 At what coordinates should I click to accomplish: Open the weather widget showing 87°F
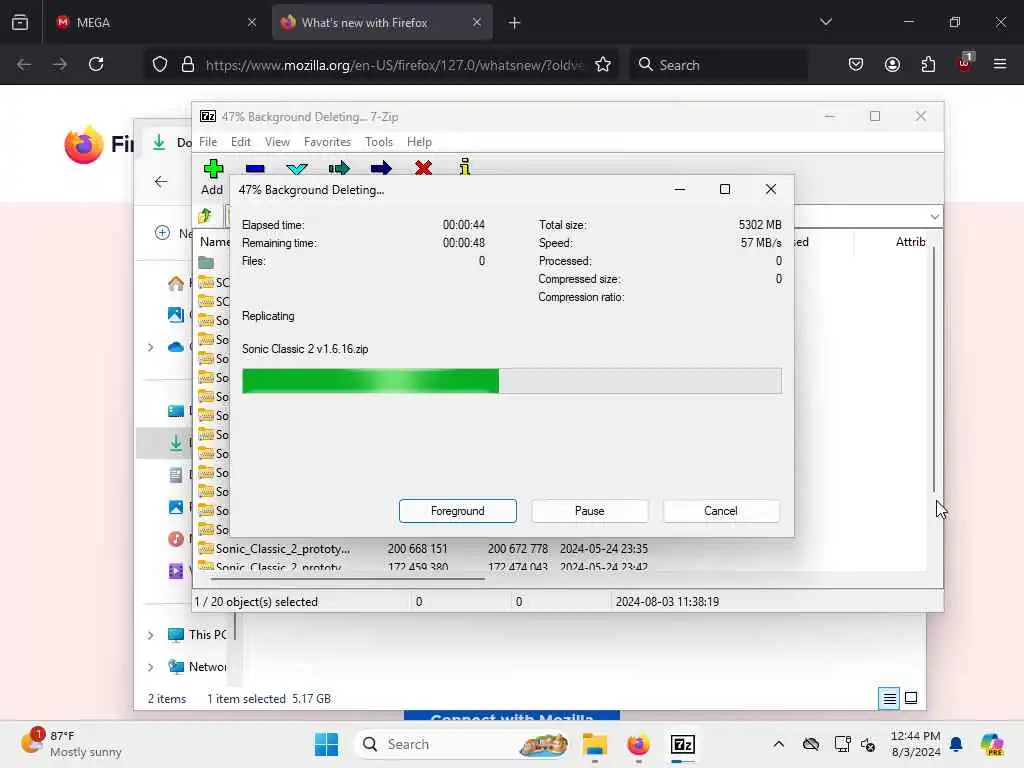(72, 744)
